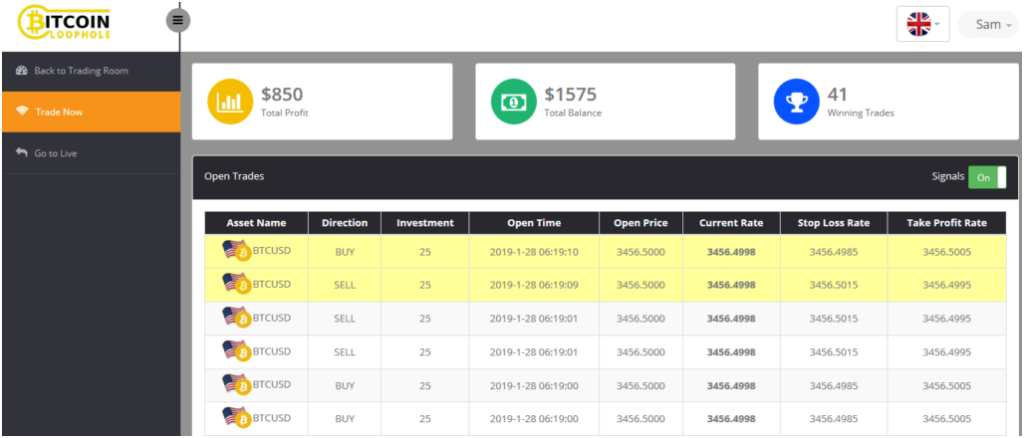Click the Open Trades panel title
This screenshot has width=1024, height=438.
click(234, 176)
